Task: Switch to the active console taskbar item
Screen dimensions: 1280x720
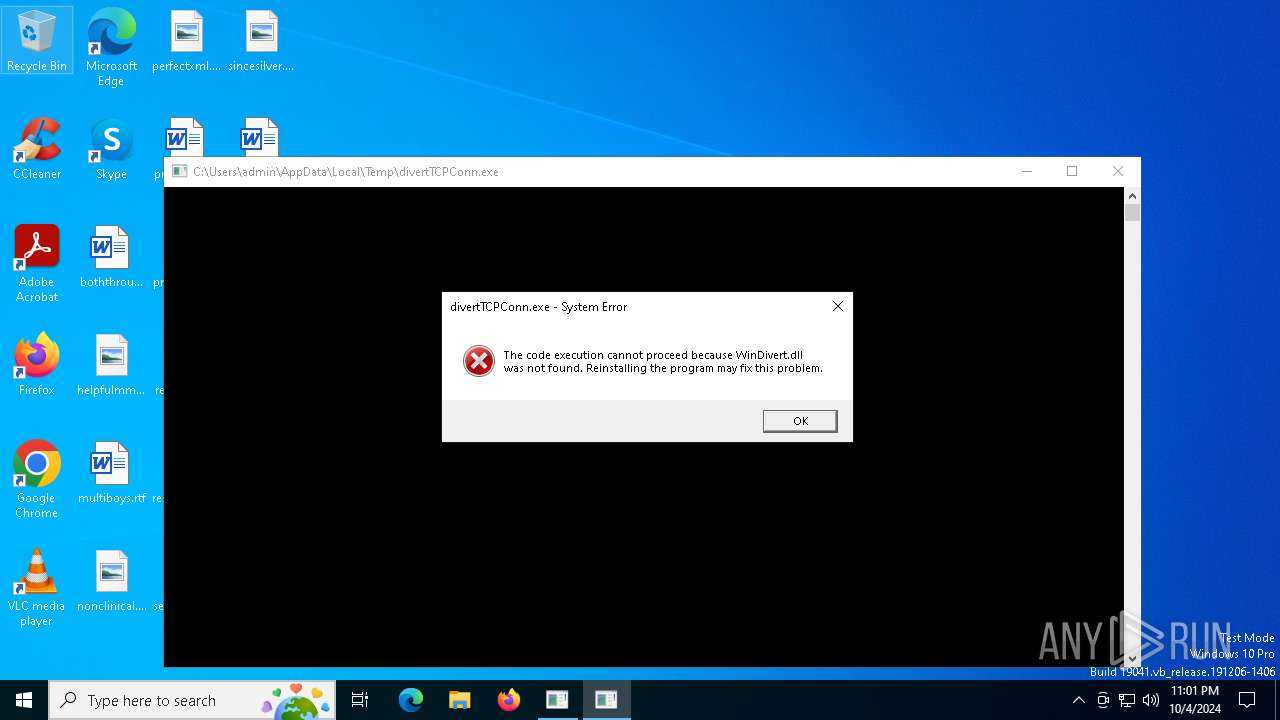Action: click(x=606, y=700)
